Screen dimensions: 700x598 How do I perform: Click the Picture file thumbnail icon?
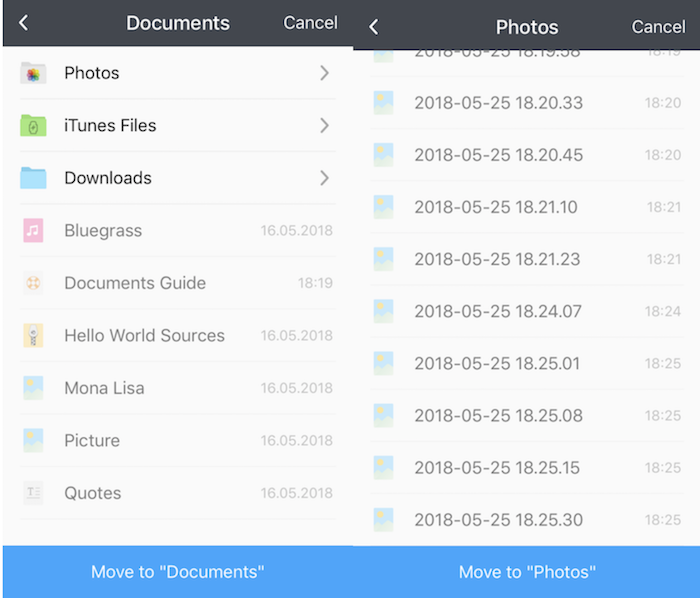point(33,441)
